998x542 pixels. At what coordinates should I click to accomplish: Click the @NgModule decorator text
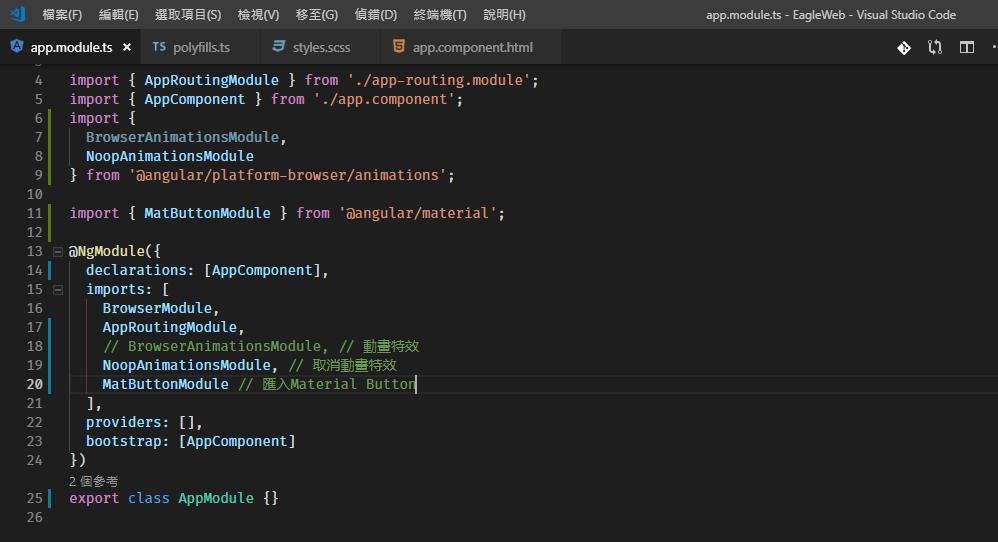(106, 251)
